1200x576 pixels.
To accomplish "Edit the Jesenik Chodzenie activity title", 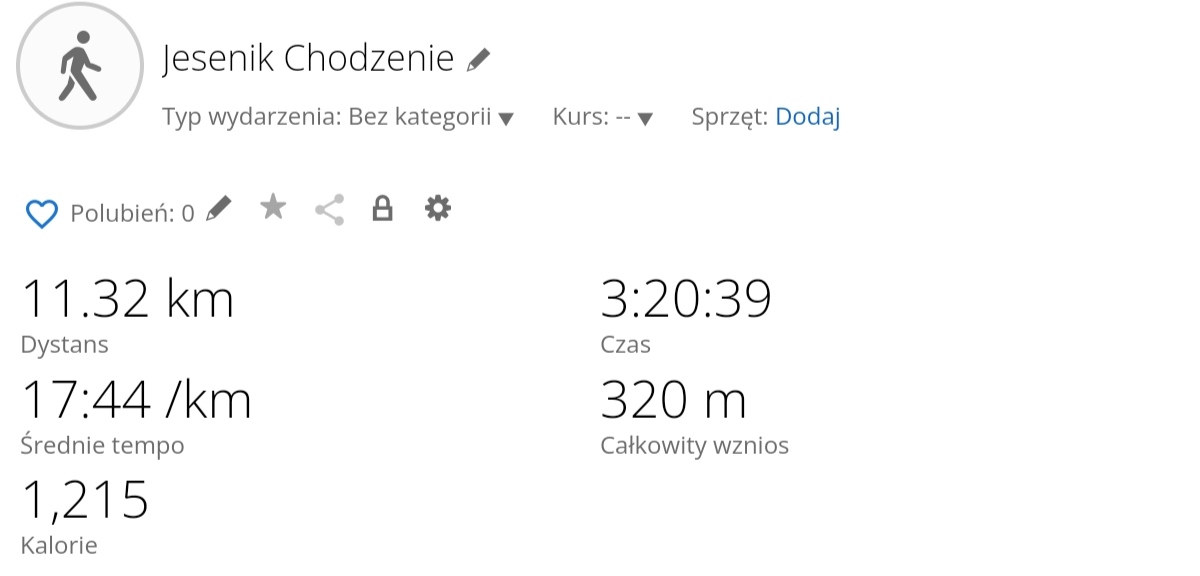I will point(479,60).
